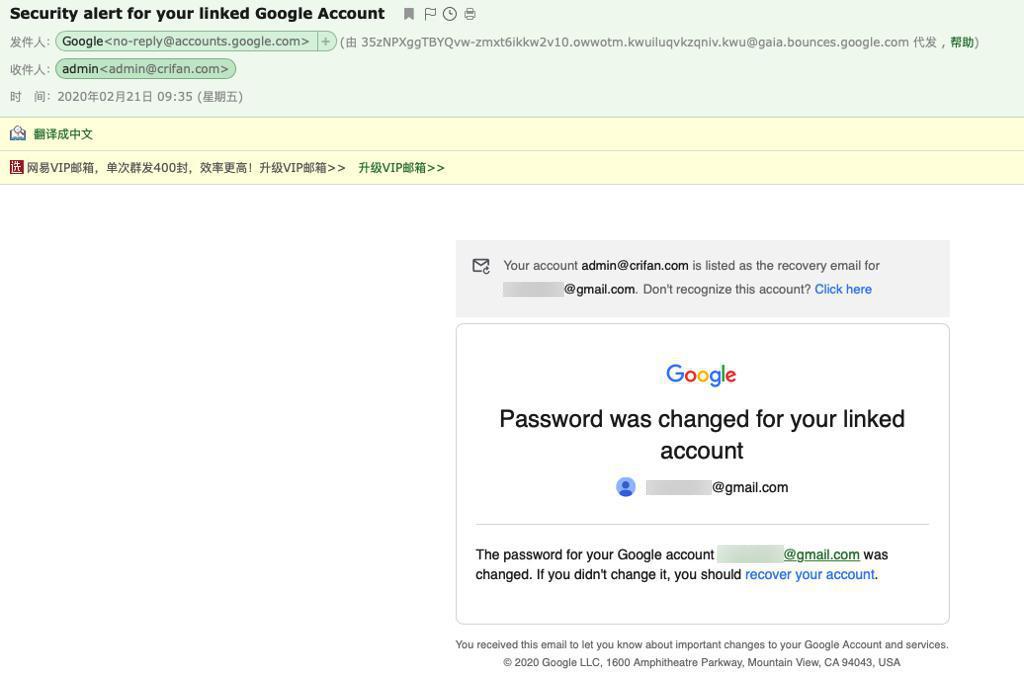Open the 帮助 help link
The image size is (1024, 676).
click(961, 42)
